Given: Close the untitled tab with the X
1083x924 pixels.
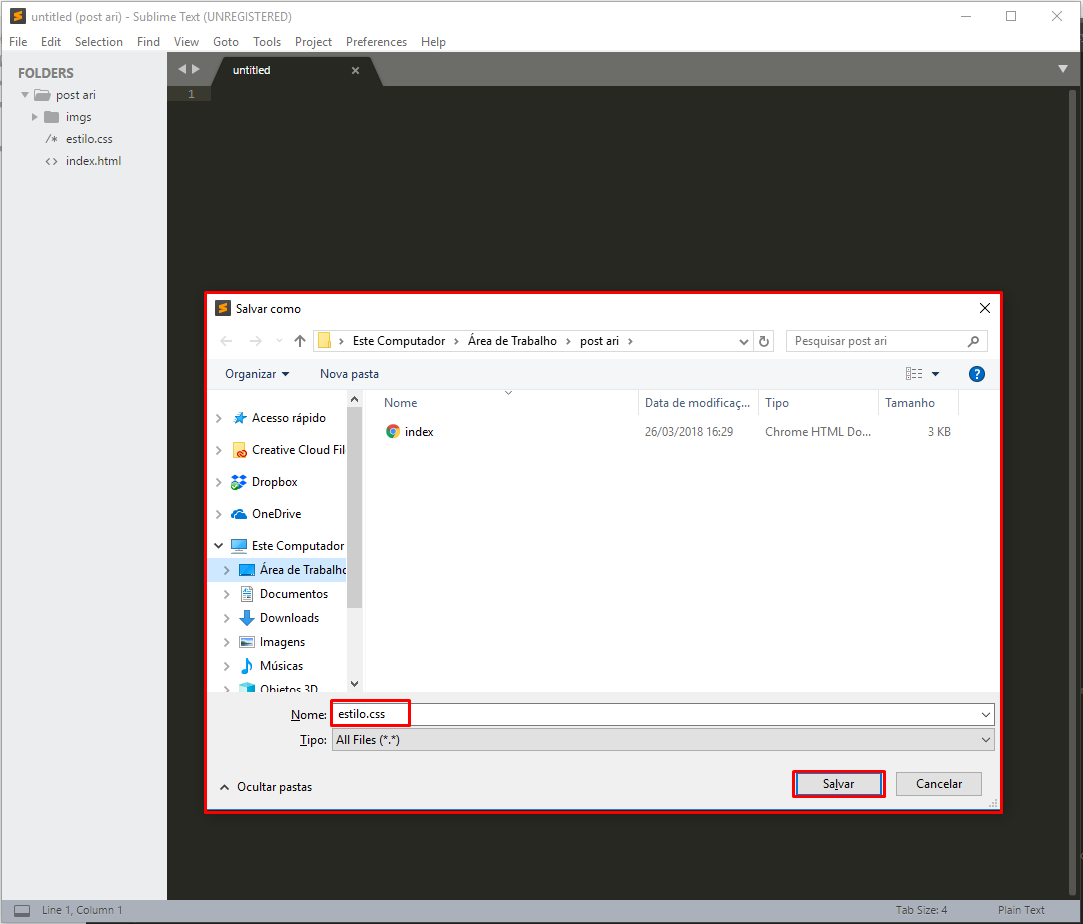Looking at the screenshot, I should click(x=355, y=71).
